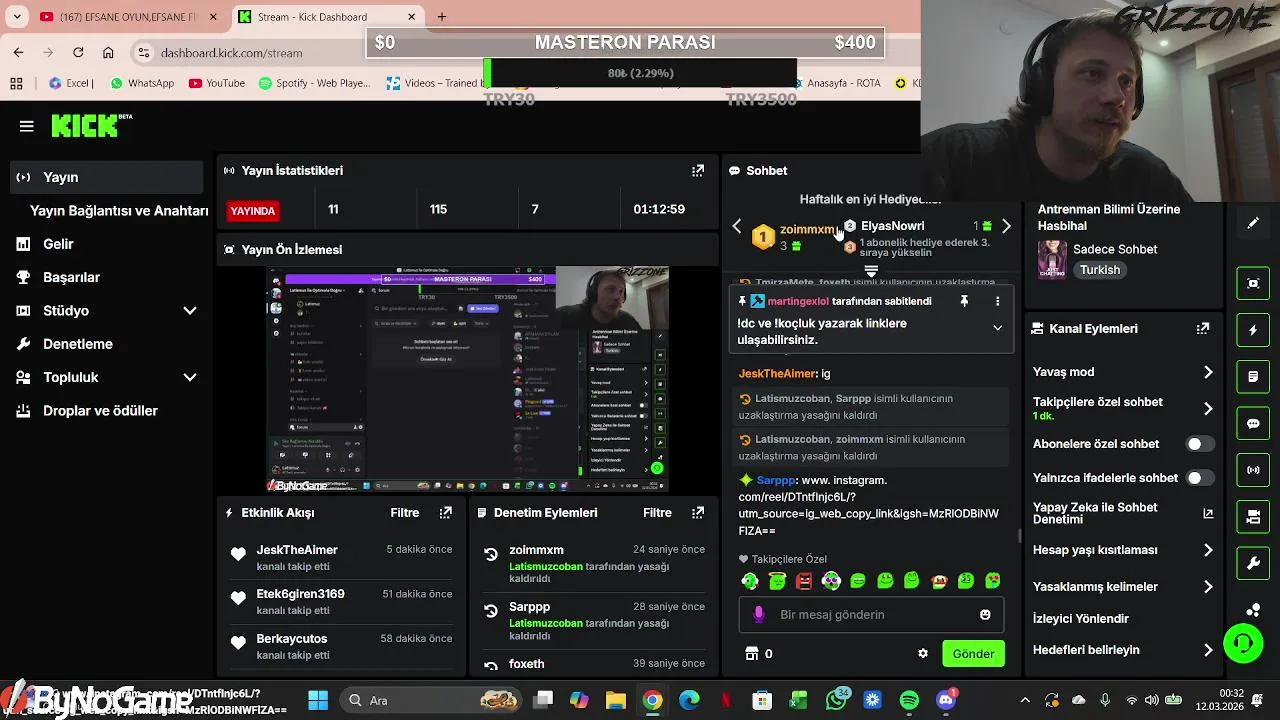This screenshot has width=1280, height=720.
Task: Open Filtre in Denetim Eylemleri
Action: click(657, 513)
